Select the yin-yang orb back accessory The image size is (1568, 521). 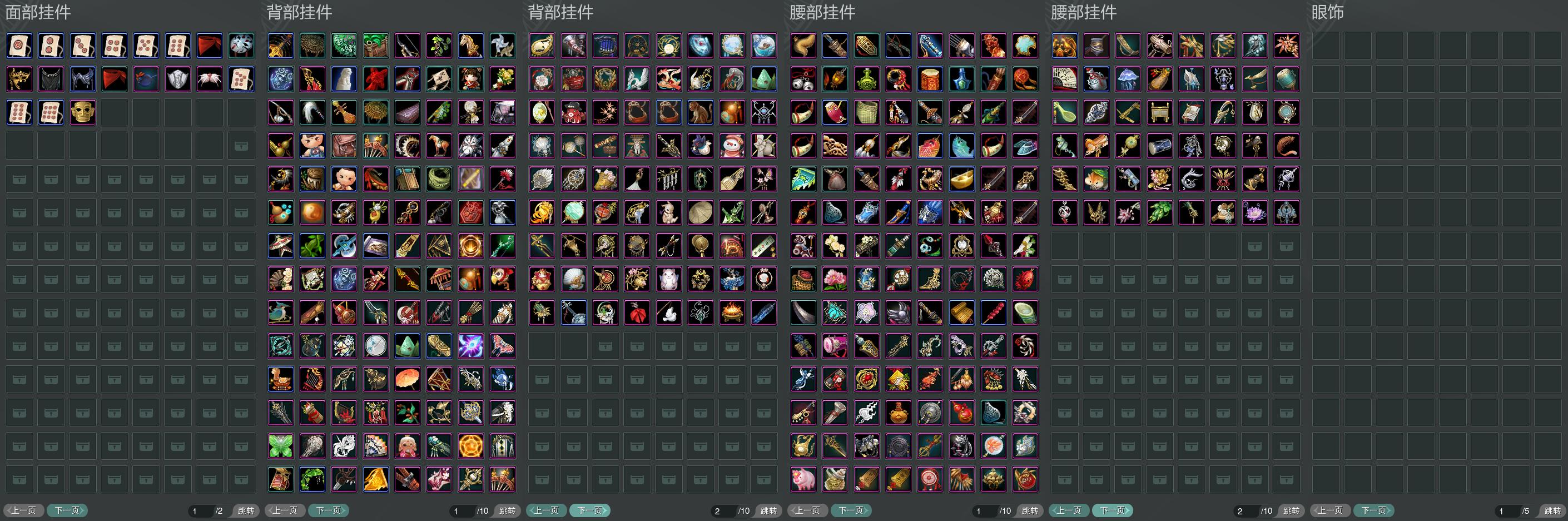[x=312, y=212]
